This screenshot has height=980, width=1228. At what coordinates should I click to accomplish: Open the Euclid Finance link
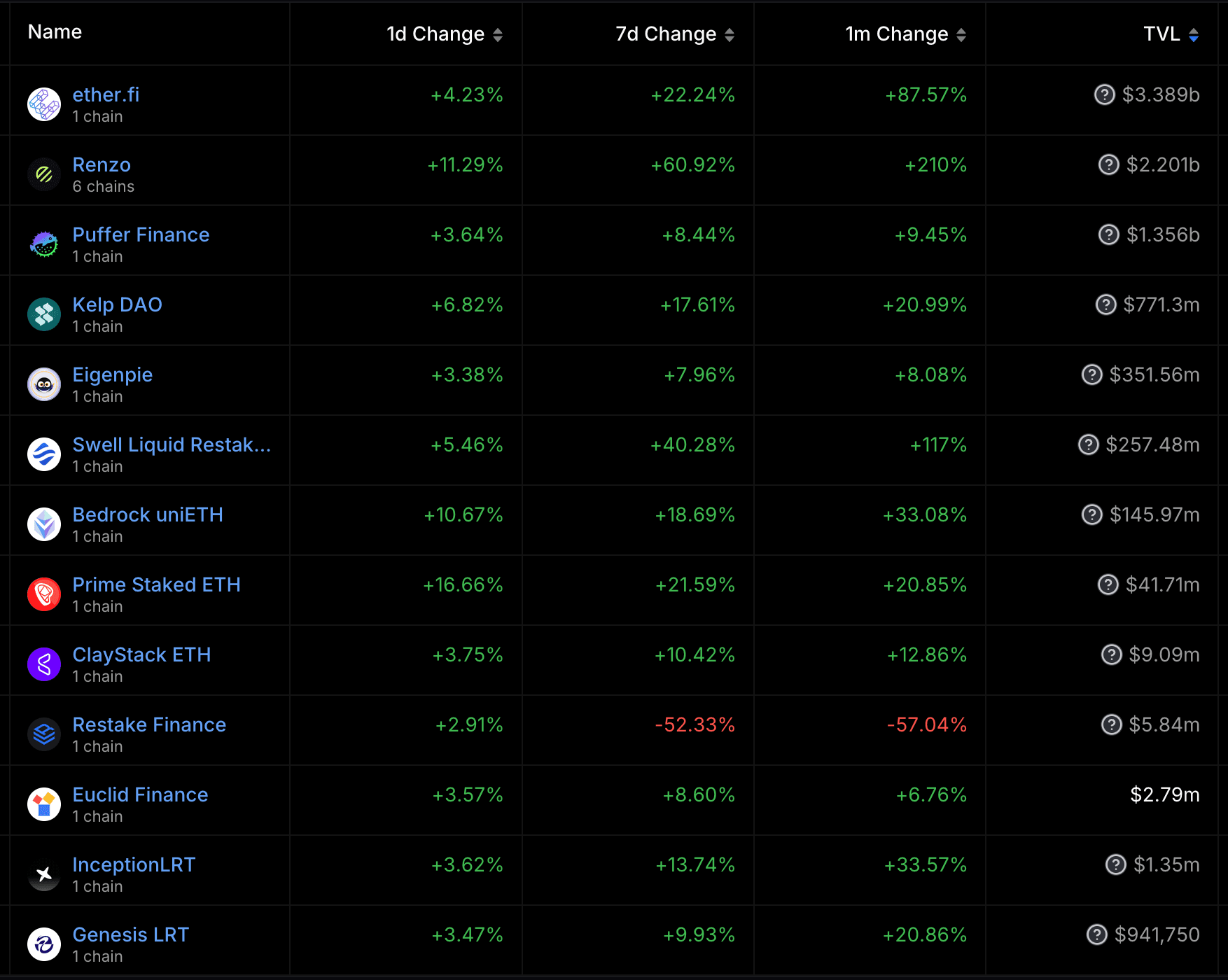coord(140,794)
